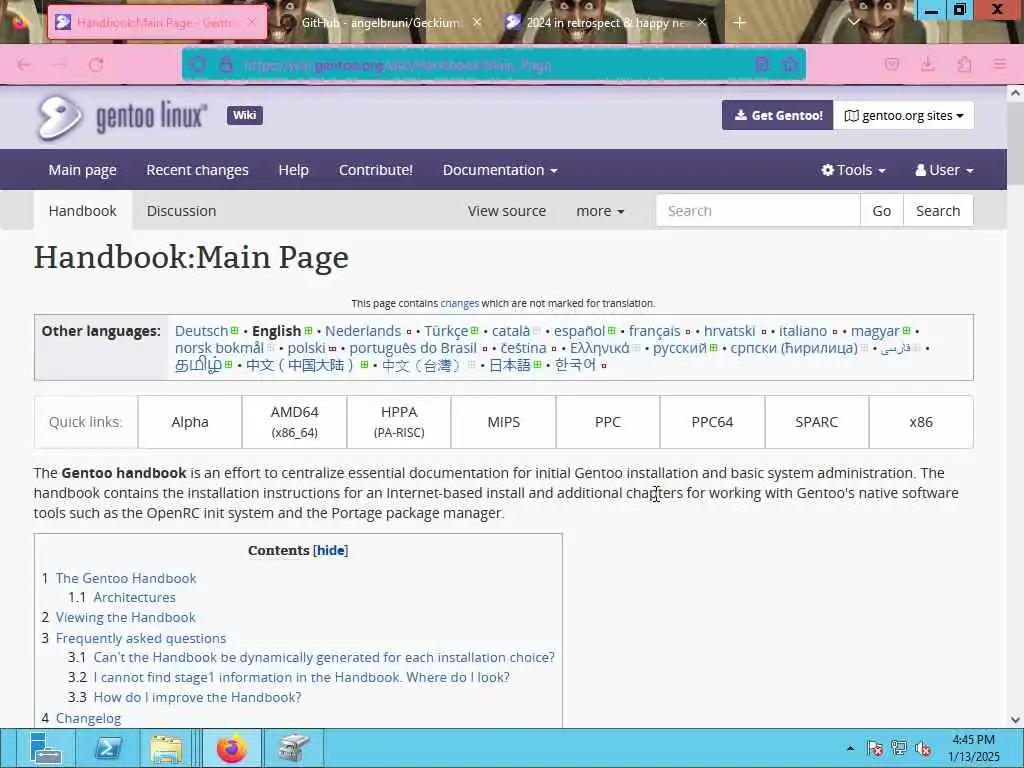Expand the more actions dropdown
Screen dimensions: 1024x768
(x=600, y=211)
